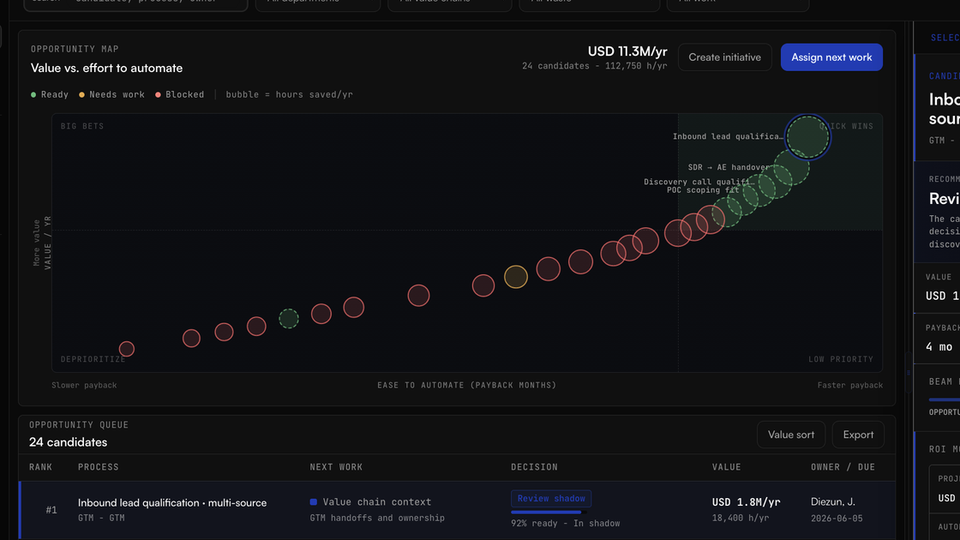
Task: Click the NEXT WORK column header
Action: [336, 467]
